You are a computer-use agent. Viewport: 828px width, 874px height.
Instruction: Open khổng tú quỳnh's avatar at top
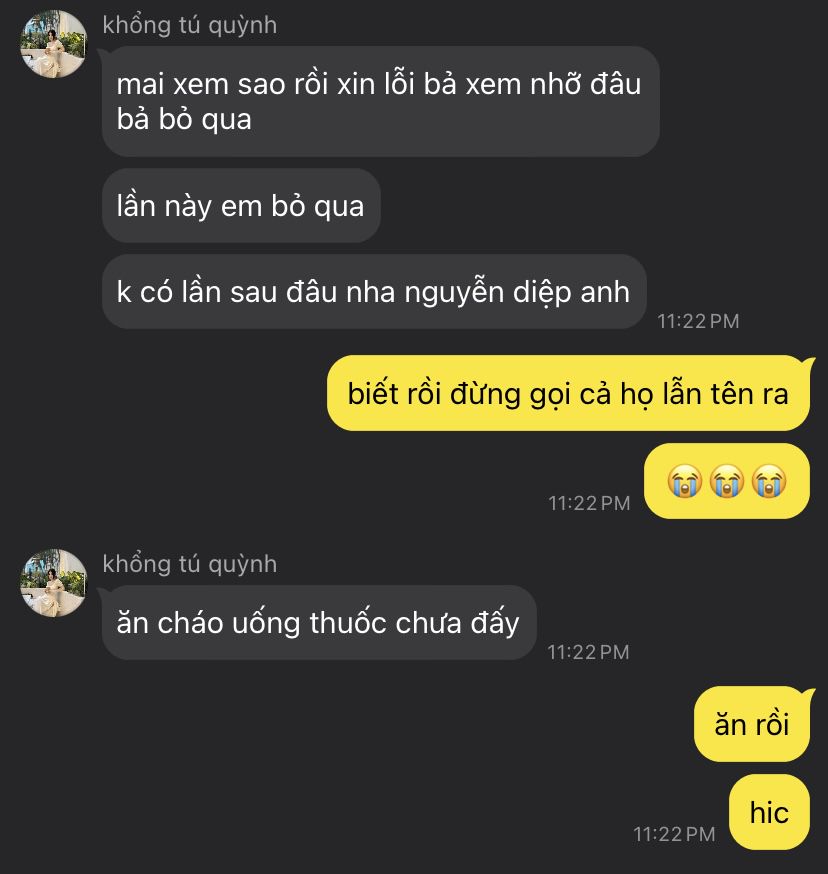point(54,44)
